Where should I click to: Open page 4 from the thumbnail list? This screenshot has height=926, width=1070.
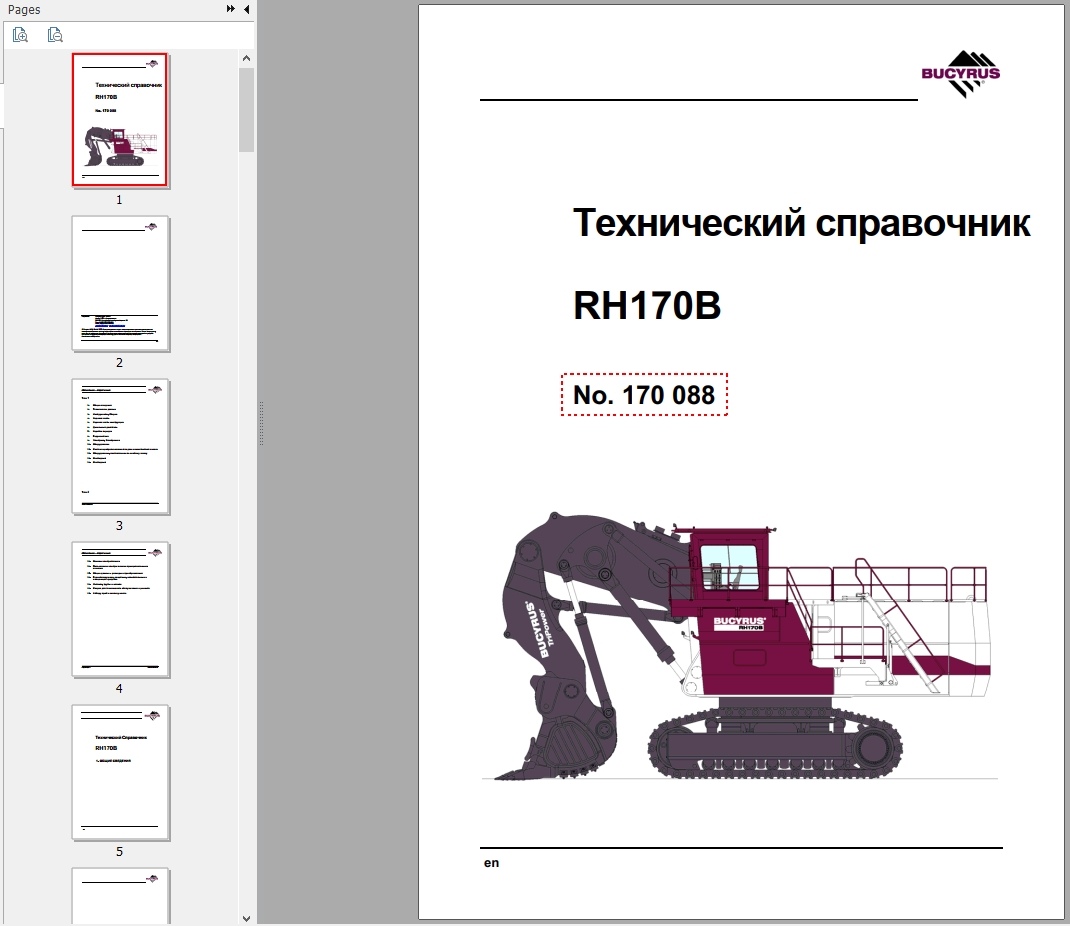click(x=120, y=610)
